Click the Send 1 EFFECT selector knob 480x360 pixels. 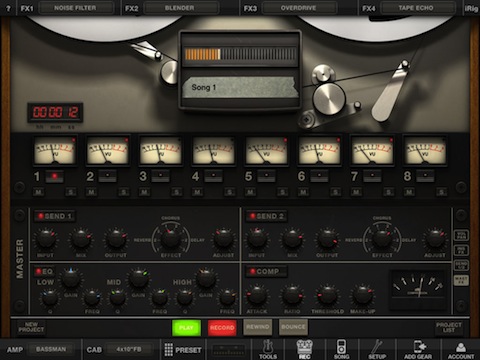(x=171, y=239)
